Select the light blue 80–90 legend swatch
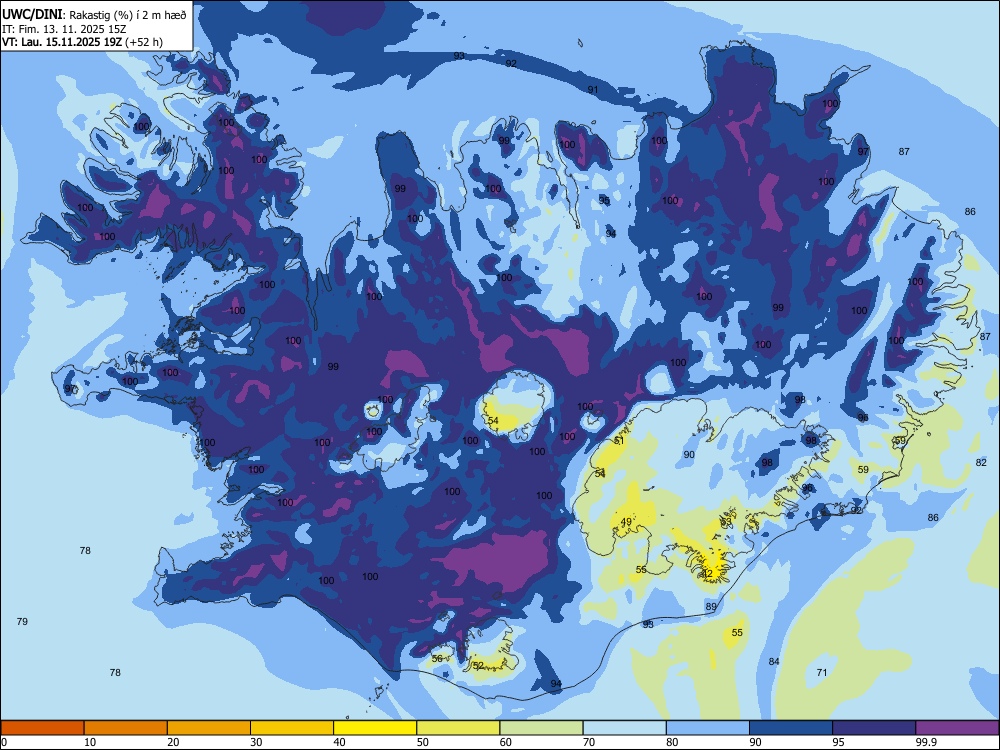Screen dimensions: 1000x750 (708, 728)
